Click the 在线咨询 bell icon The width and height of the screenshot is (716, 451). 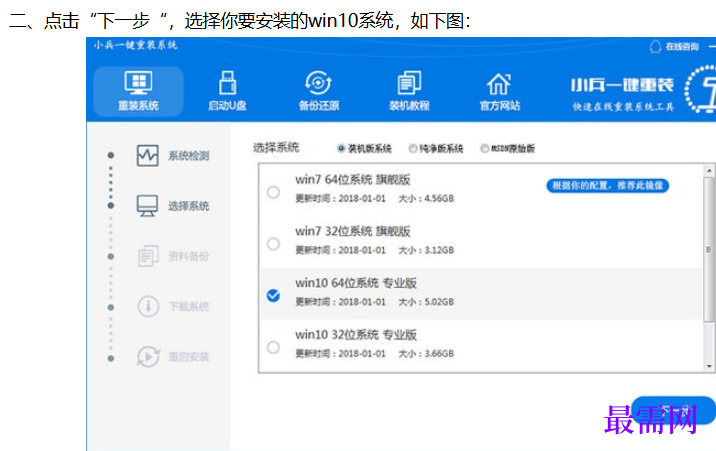(x=655, y=47)
